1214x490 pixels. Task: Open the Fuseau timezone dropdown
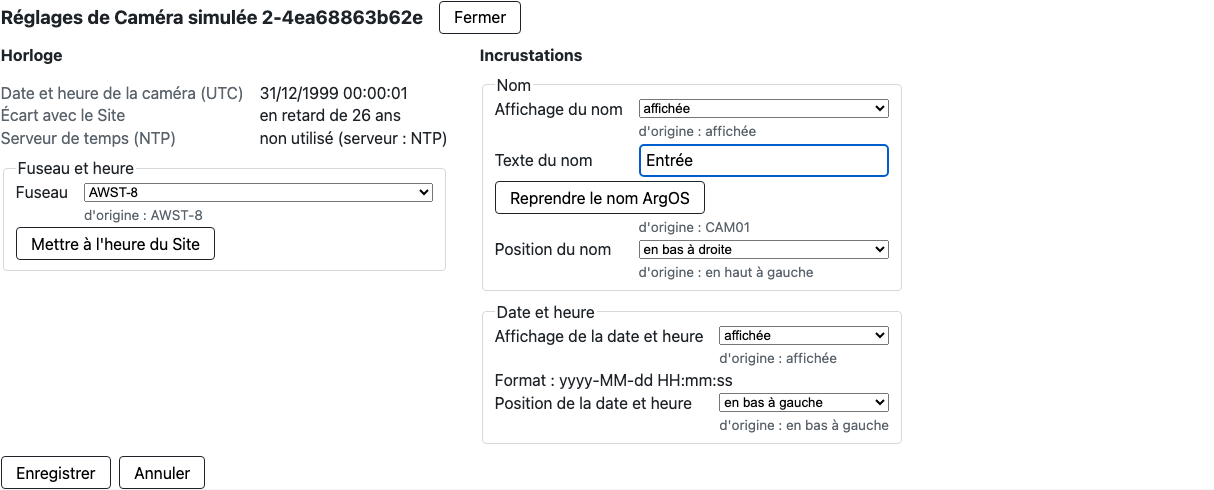[258, 192]
